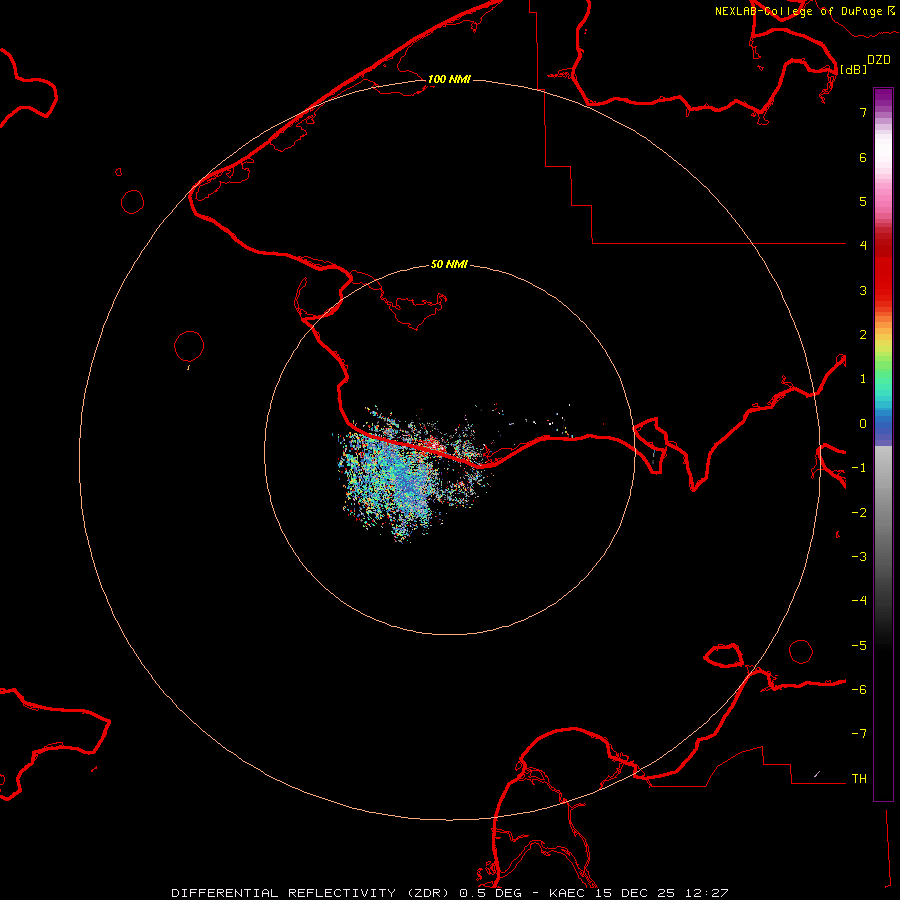Click the -6 dB label on the color scale
This screenshot has height=900, width=900.
point(859,690)
